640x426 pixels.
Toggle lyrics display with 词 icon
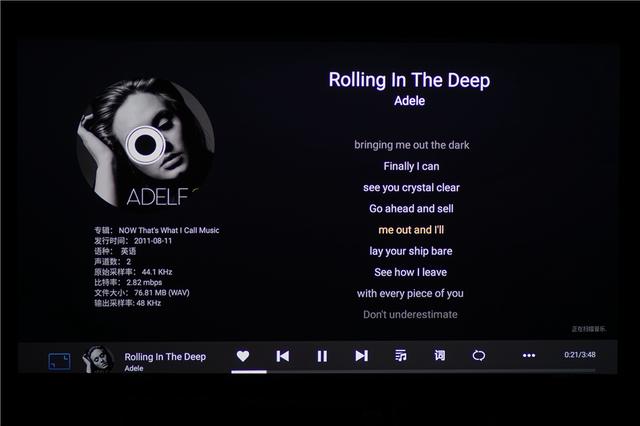[x=440, y=356]
